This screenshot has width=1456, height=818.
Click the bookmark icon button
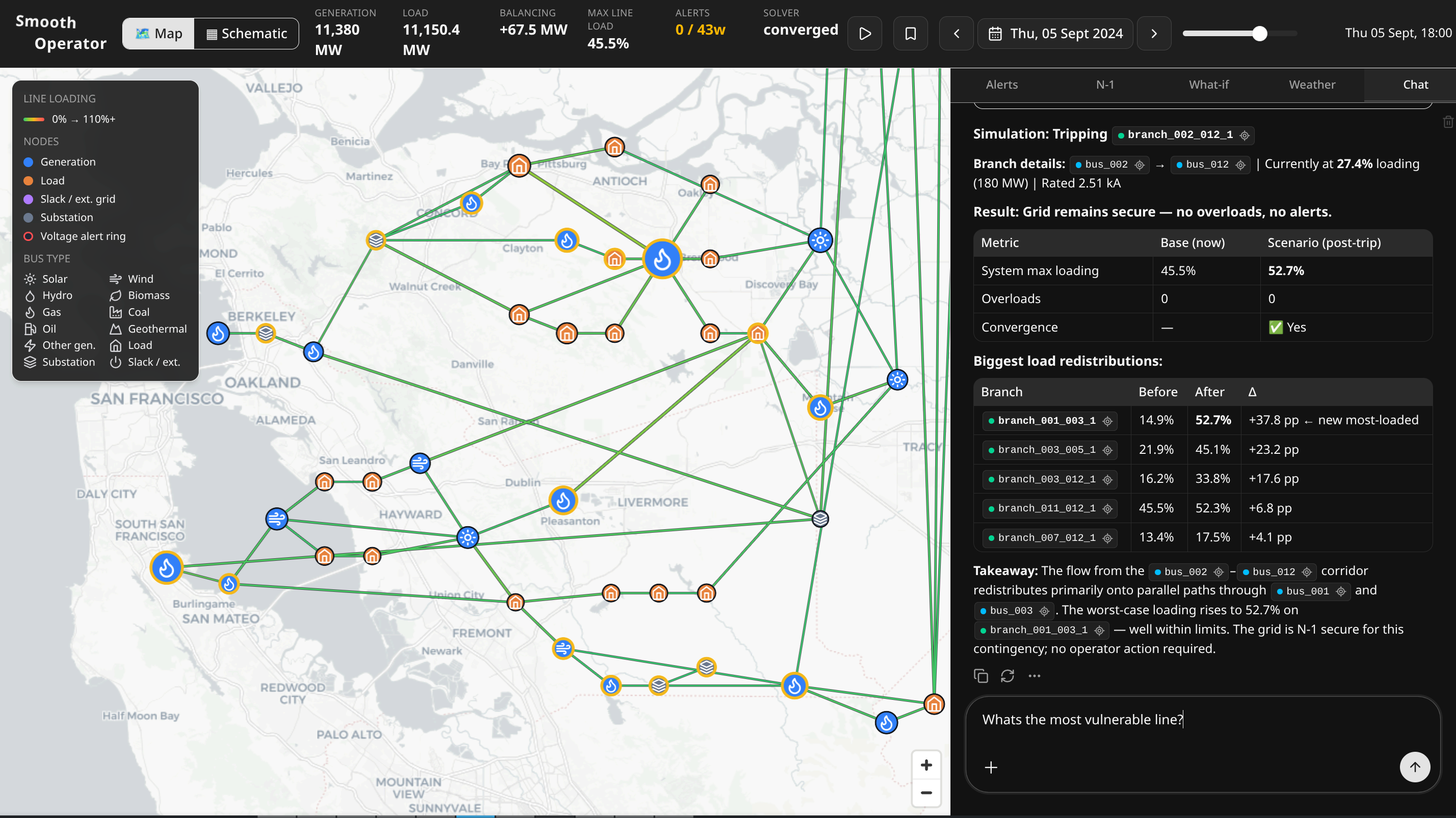(x=910, y=34)
